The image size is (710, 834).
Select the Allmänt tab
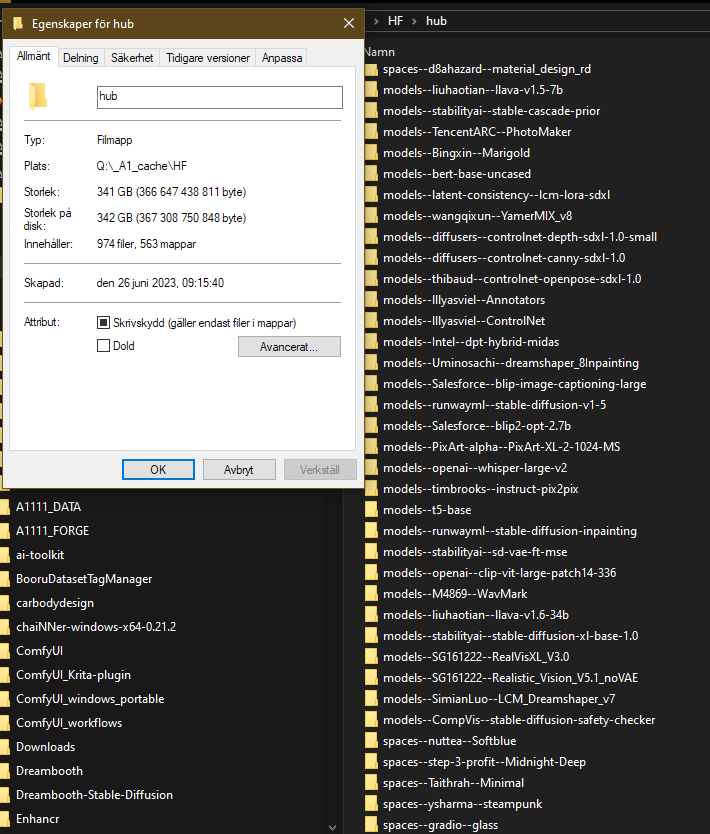34,56
